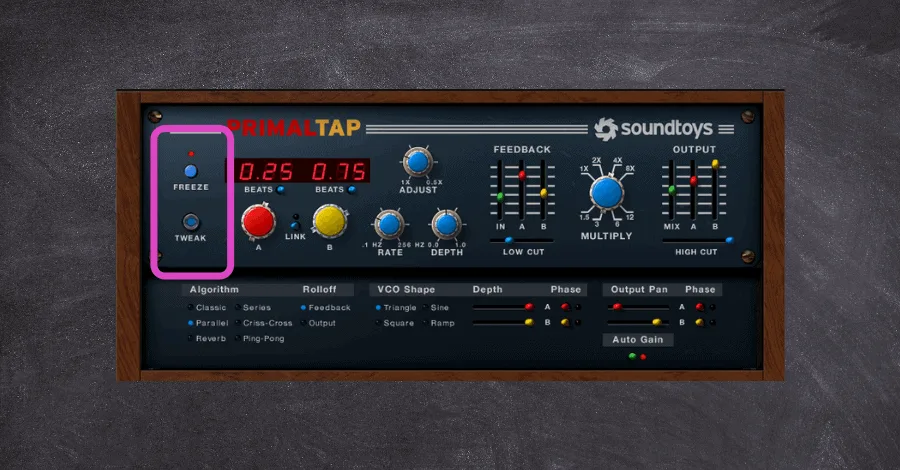Image resolution: width=900 pixels, height=470 pixels.
Task: Click the large blue Multiply knob
Action: [x=607, y=193]
